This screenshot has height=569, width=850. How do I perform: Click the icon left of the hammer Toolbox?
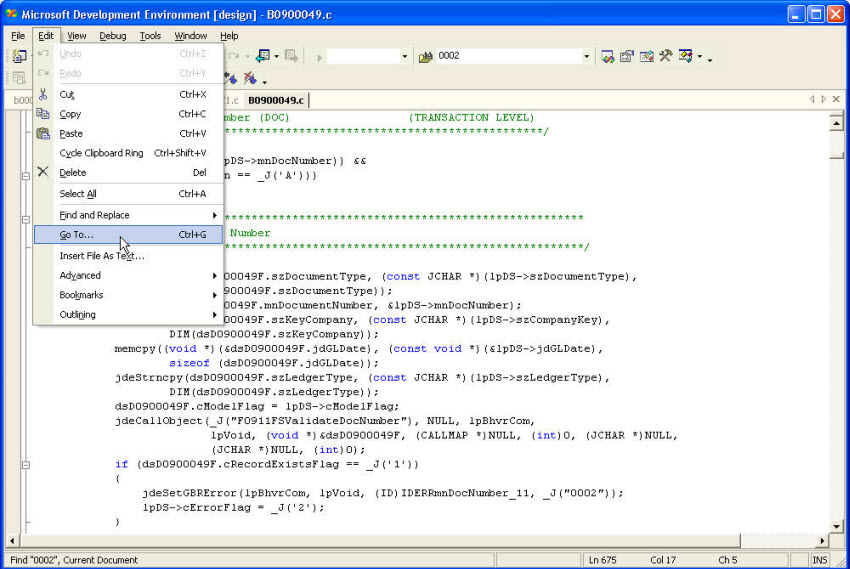coord(647,56)
